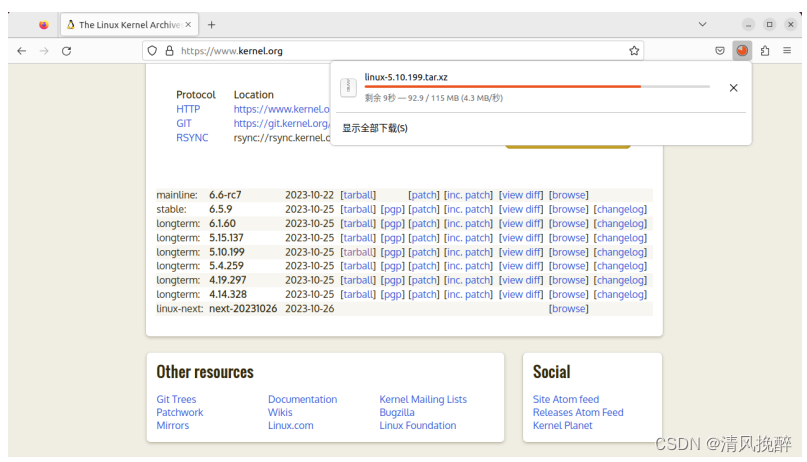Screen dimensions: 807x462
Task: Open changelog for longterm 5.10.199
Action: coord(620,252)
